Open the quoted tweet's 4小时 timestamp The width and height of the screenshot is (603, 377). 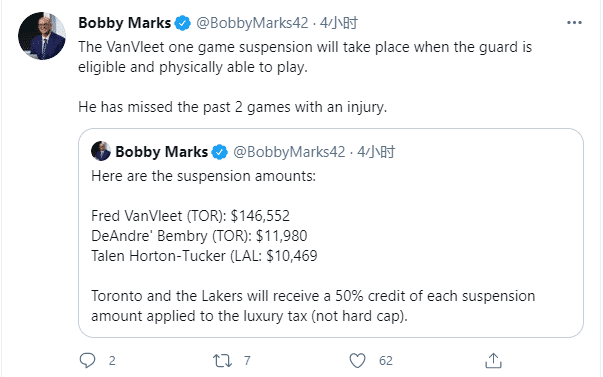click(x=376, y=152)
